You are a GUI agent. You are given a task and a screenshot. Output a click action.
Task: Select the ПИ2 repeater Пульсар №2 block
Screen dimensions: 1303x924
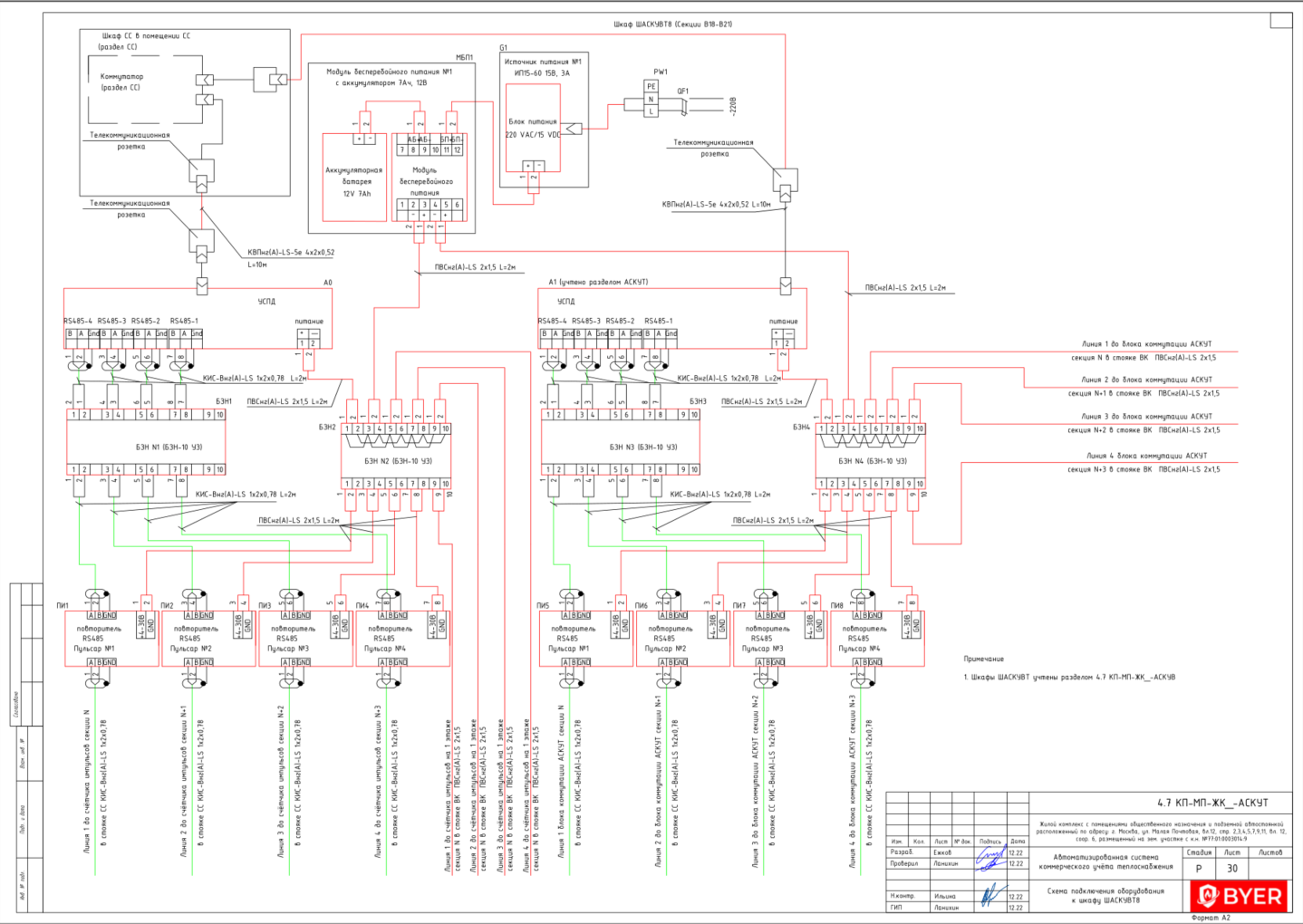pyautogui.click(x=208, y=639)
